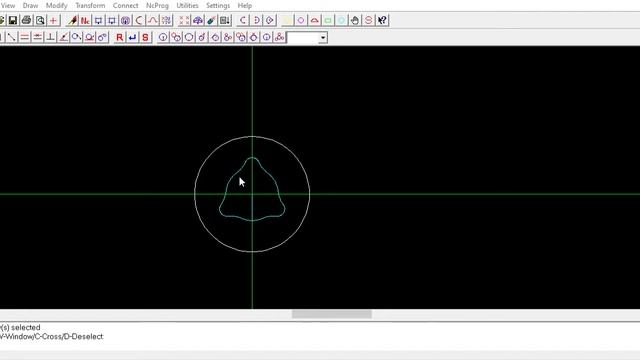Viewport: 640px width, 360px height.
Task: Open the toolbar combo box dropdown arrow
Action: coord(323,38)
